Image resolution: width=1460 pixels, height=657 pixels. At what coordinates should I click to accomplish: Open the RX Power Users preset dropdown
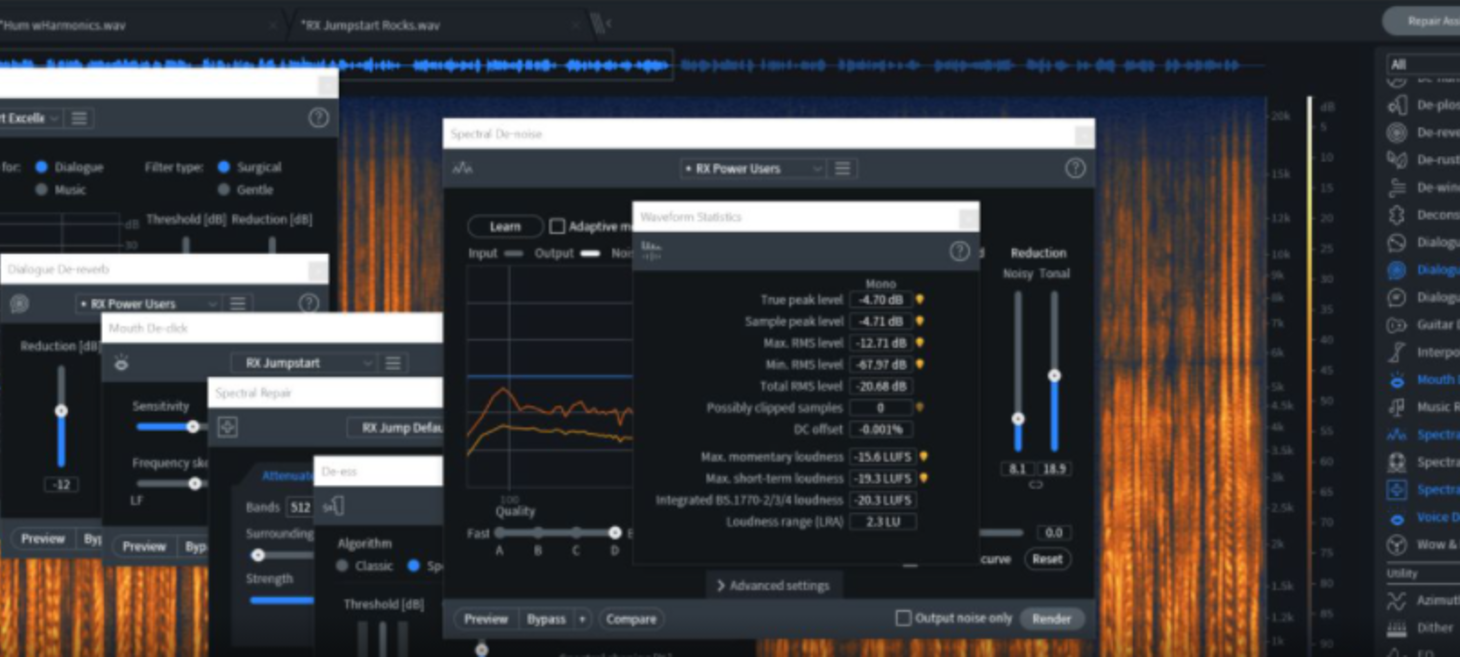(x=752, y=168)
